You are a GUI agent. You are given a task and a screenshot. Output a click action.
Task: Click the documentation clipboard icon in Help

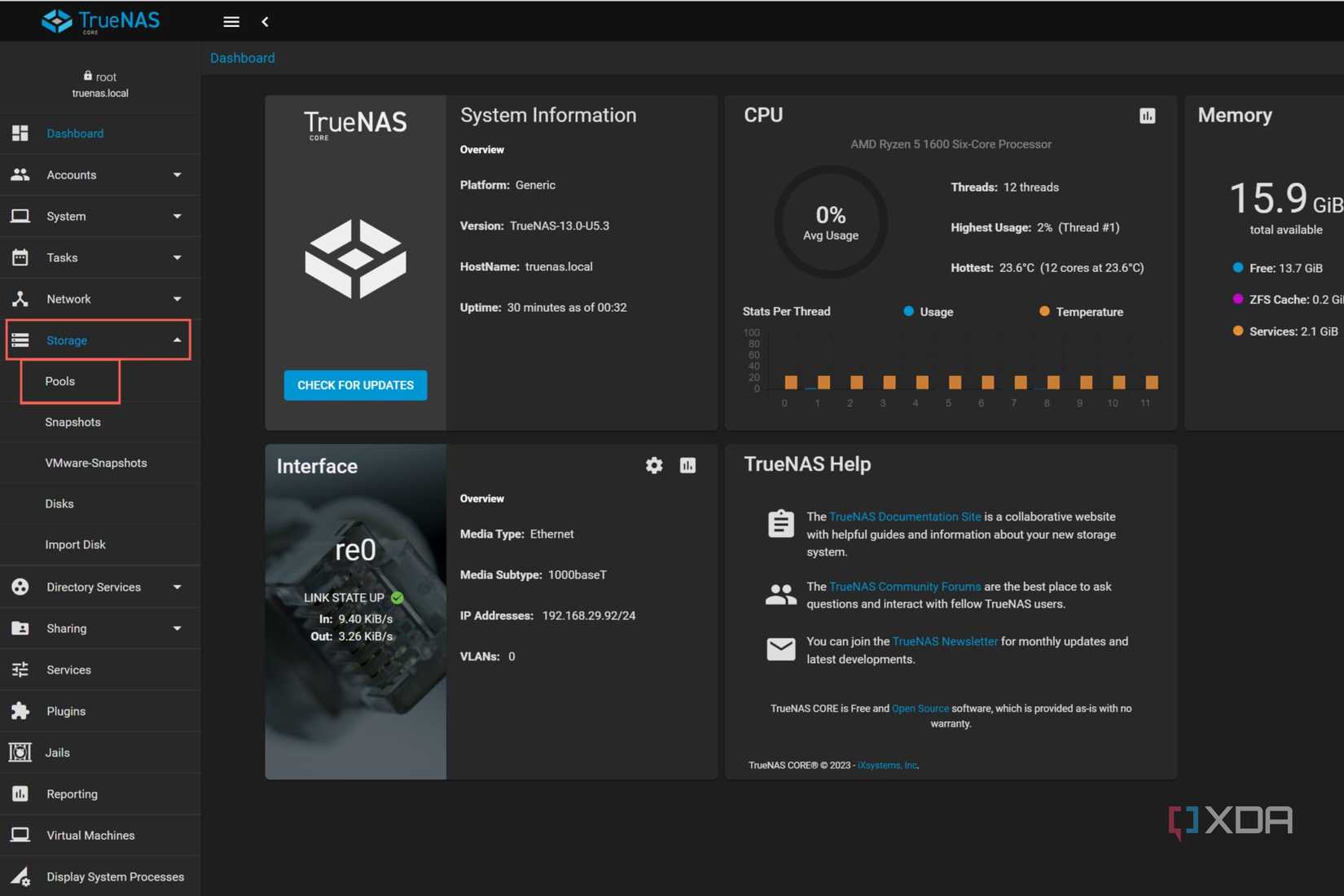pyautogui.click(x=780, y=523)
